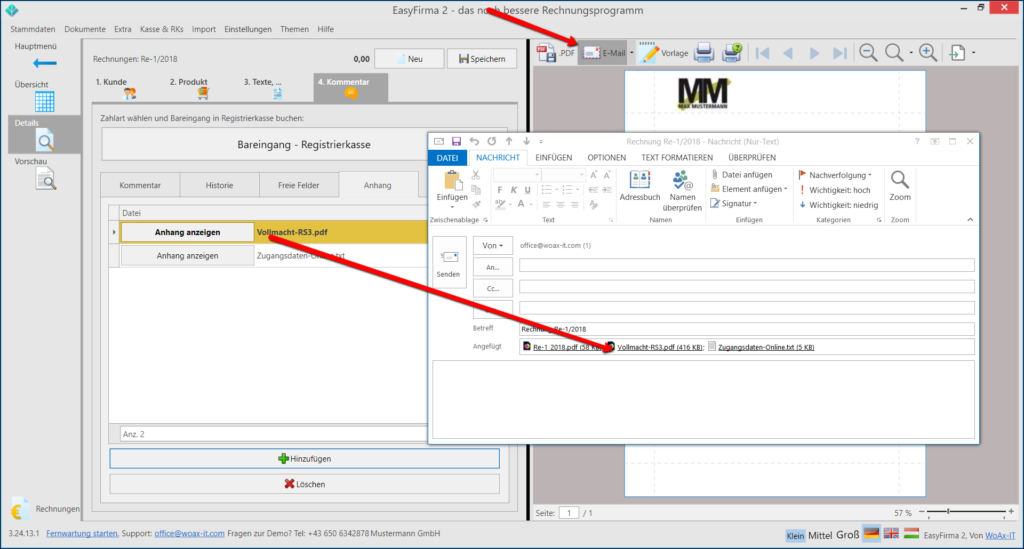Image resolution: width=1024 pixels, height=549 pixels.
Task: Click the Vorschau sidebar icon
Action: (x=44, y=175)
